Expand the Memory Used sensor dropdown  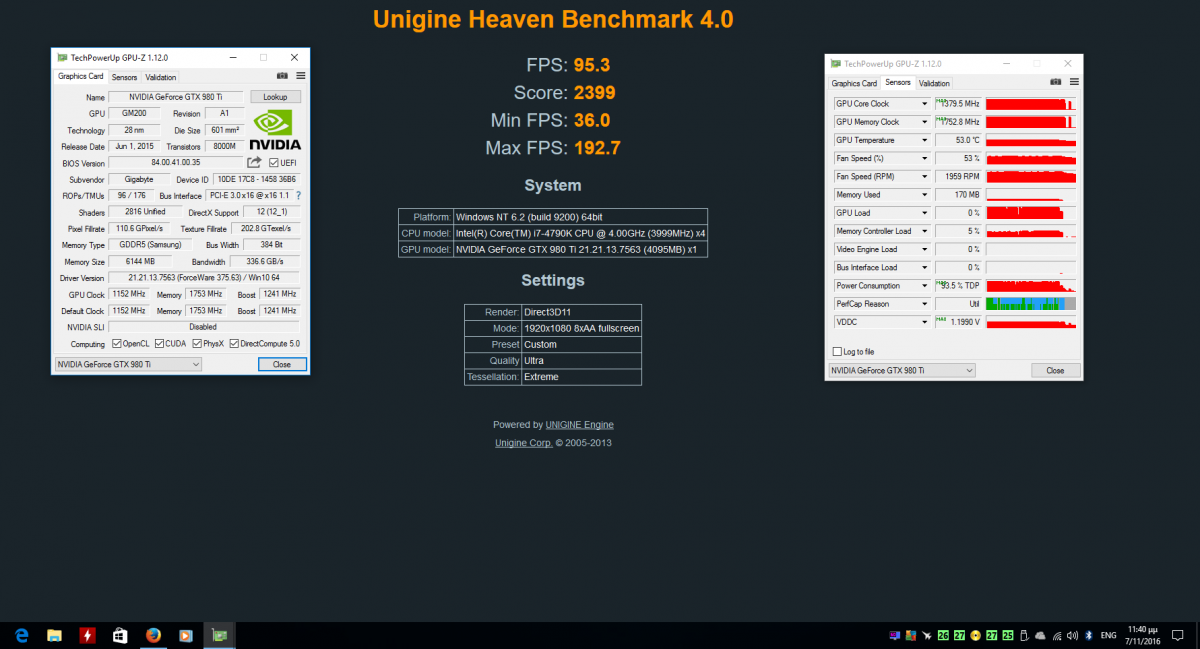pyautogui.click(x=924, y=195)
